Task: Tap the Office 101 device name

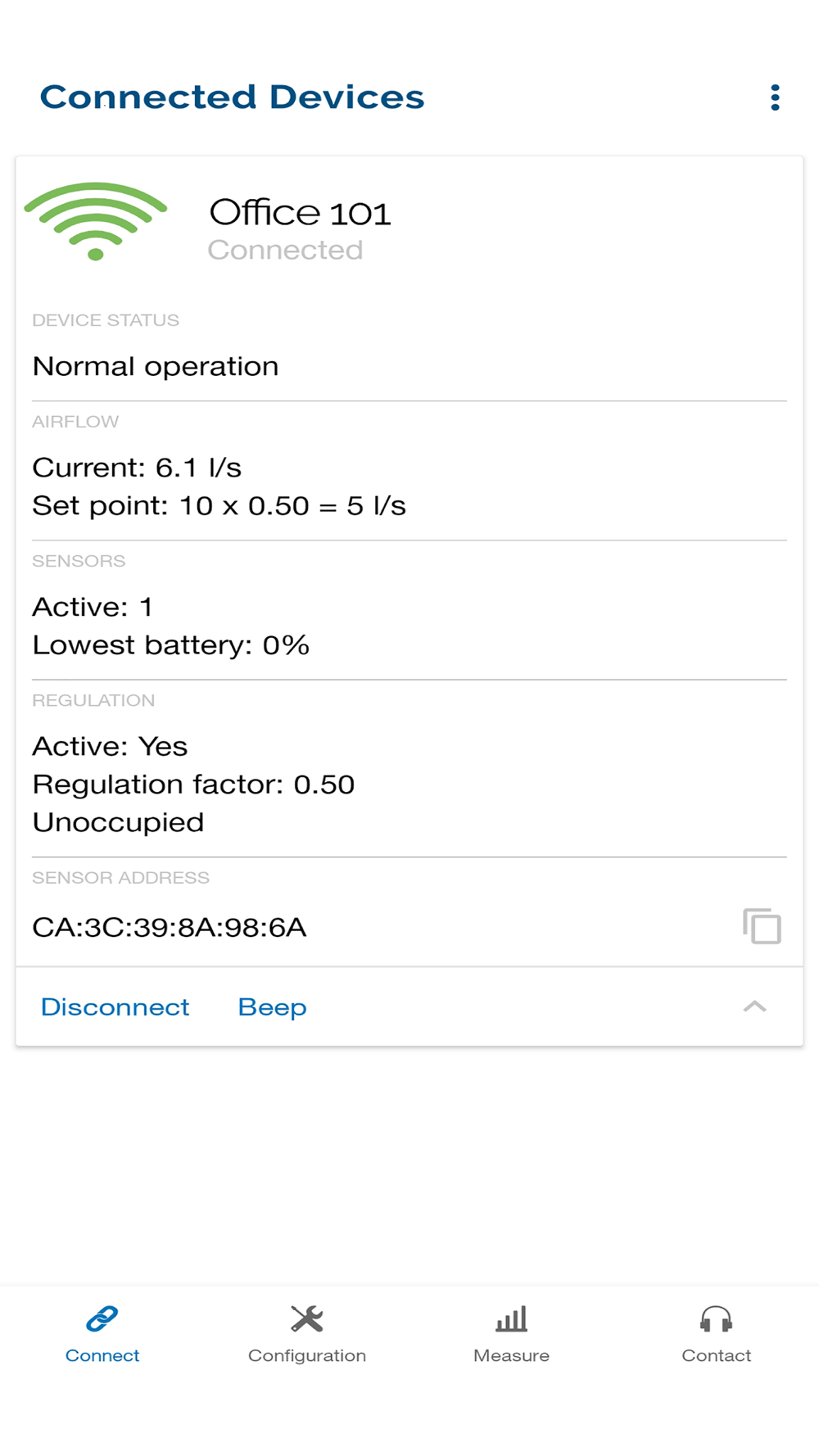Action: tap(300, 213)
